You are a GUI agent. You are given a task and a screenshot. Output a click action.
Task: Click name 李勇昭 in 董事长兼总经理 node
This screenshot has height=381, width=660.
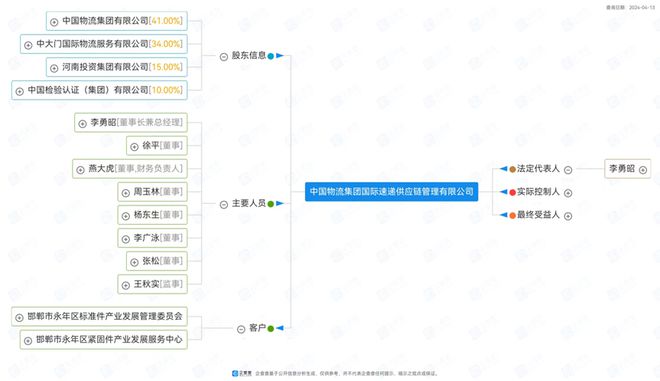pos(103,123)
